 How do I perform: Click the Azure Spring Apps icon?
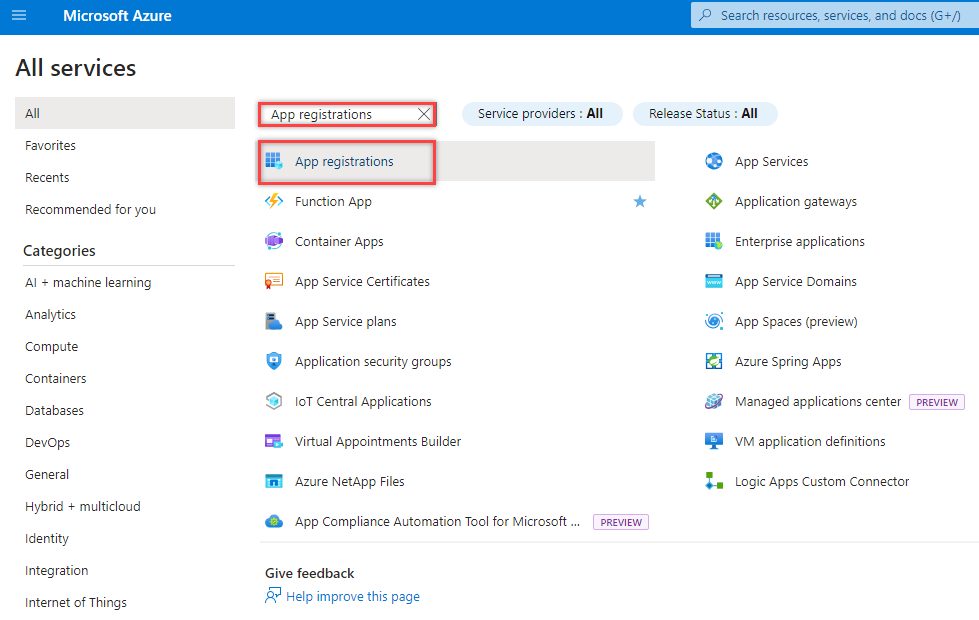(714, 361)
